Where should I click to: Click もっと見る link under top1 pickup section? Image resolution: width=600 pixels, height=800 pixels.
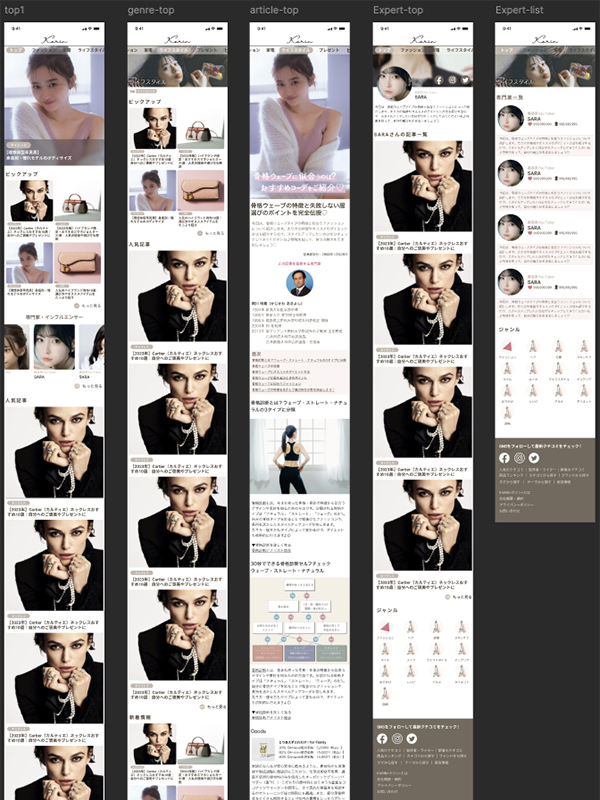pos(90,306)
